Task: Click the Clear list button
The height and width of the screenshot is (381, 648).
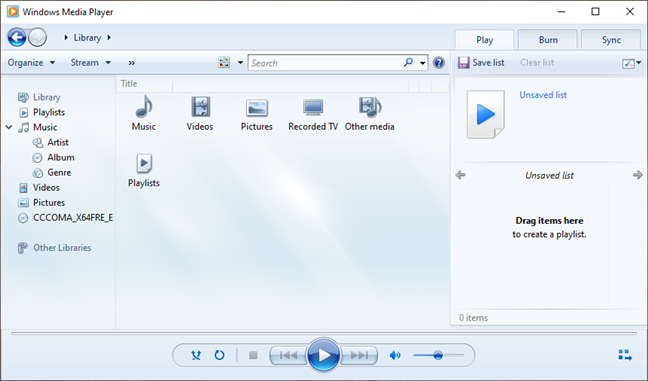Action: pyautogui.click(x=537, y=63)
